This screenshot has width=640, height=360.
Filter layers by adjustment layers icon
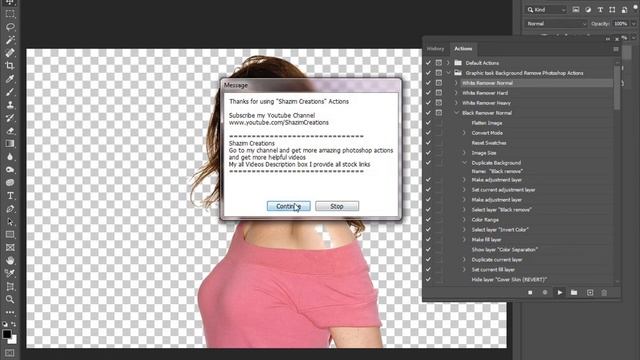pyautogui.click(x=588, y=10)
